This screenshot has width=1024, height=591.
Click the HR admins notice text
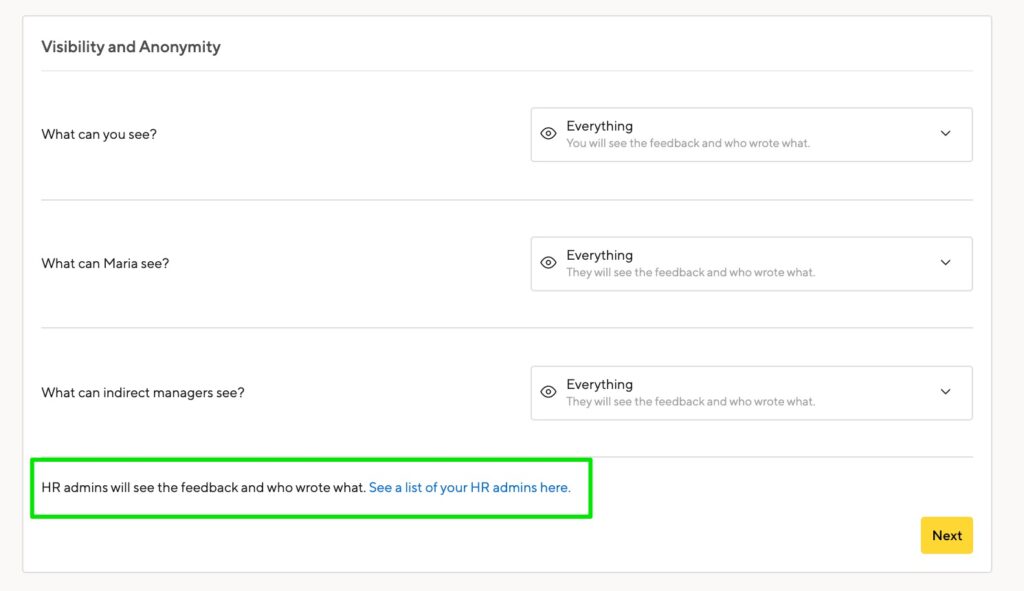203,488
